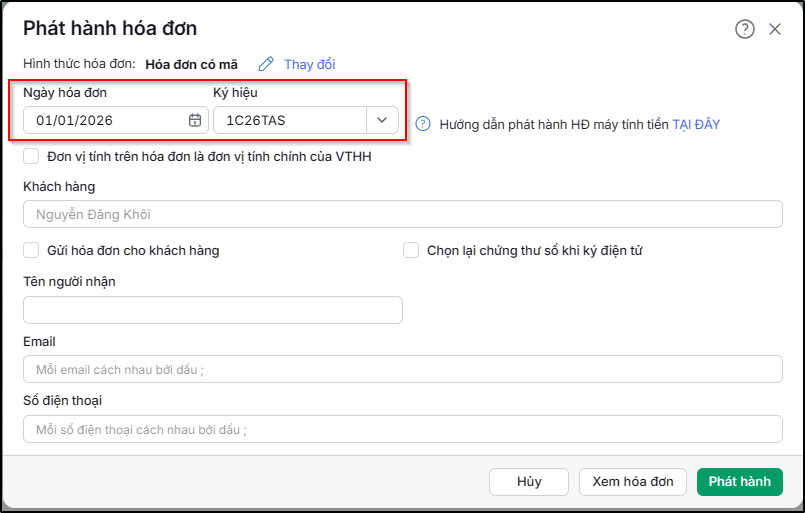805x513 pixels.
Task: Tick Đơn vị tính trên hóa đơn checkbox
Action: (31, 156)
